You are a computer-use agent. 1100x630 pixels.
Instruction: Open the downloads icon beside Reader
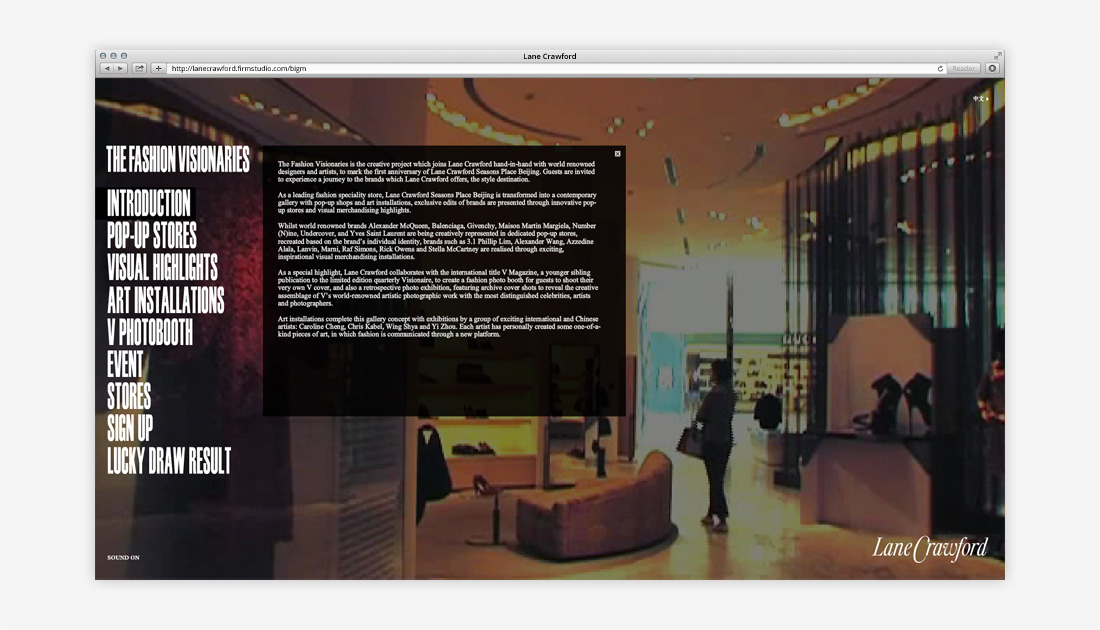(992, 69)
